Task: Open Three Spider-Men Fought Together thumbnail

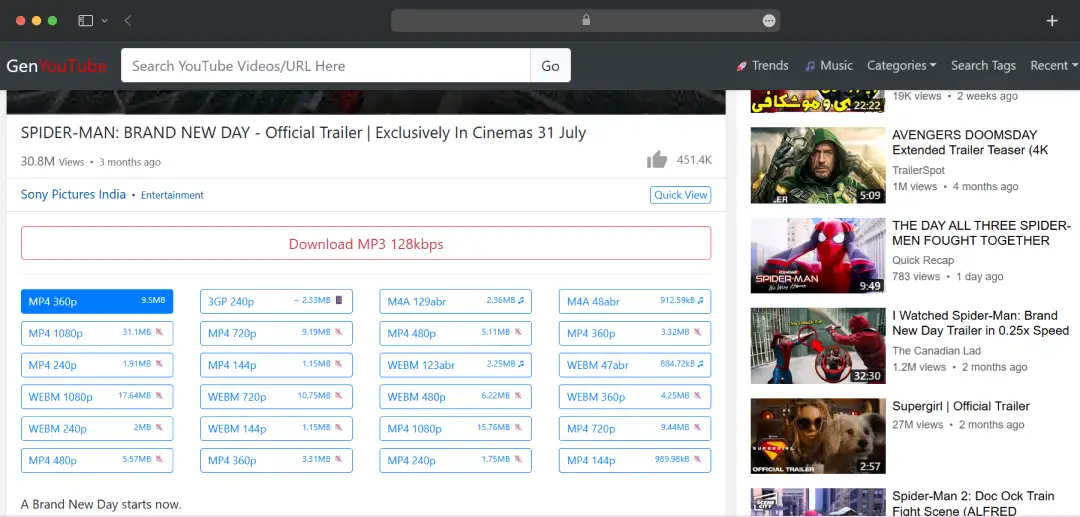Action: (x=818, y=255)
